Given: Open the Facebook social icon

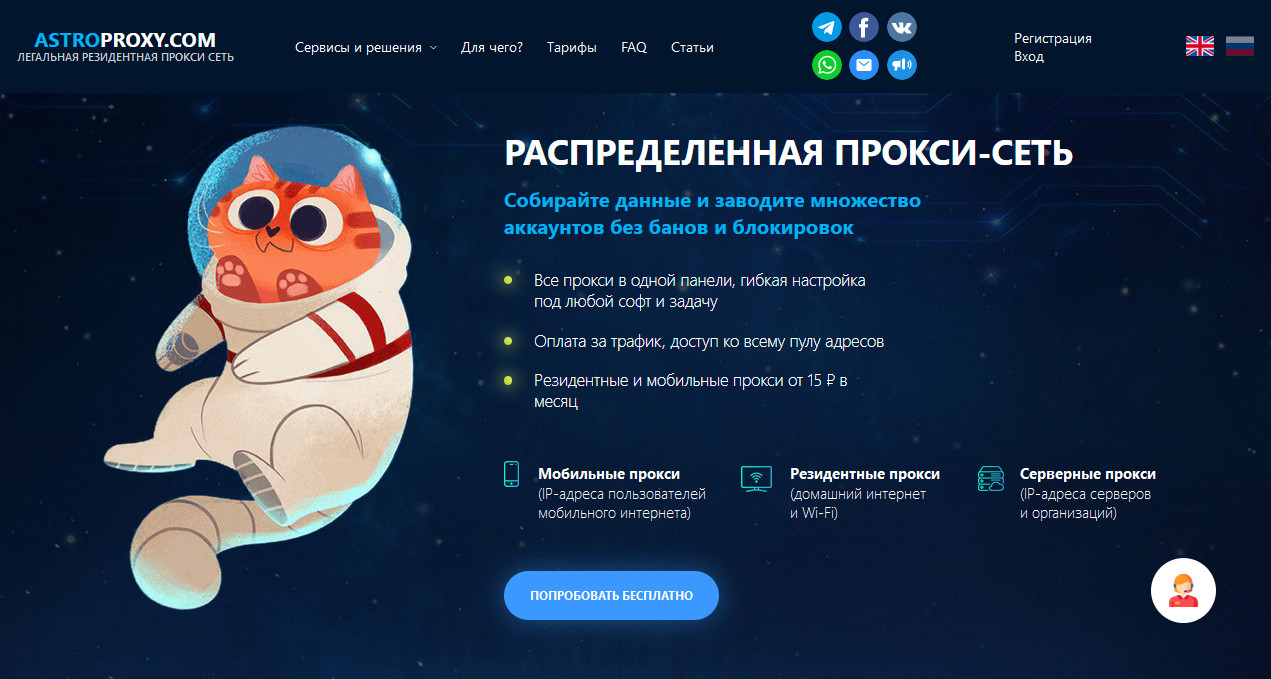Looking at the screenshot, I should [x=864, y=27].
